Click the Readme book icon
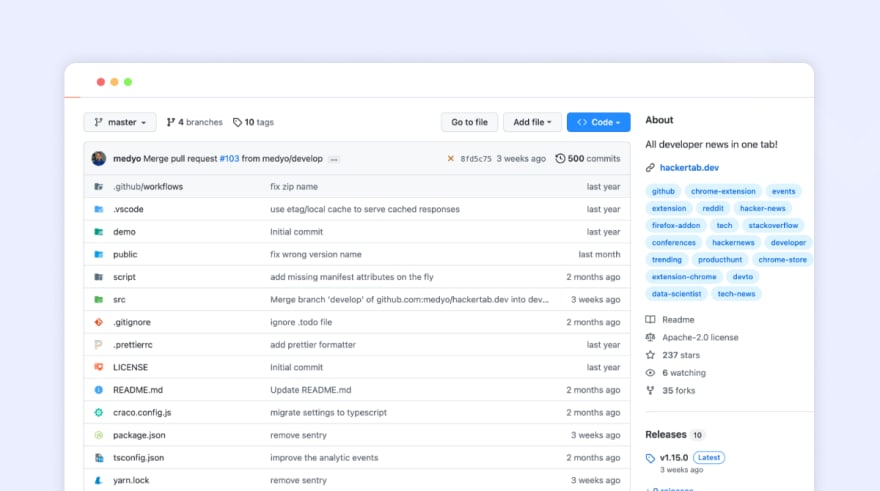The width and height of the screenshot is (880, 491). (x=650, y=320)
